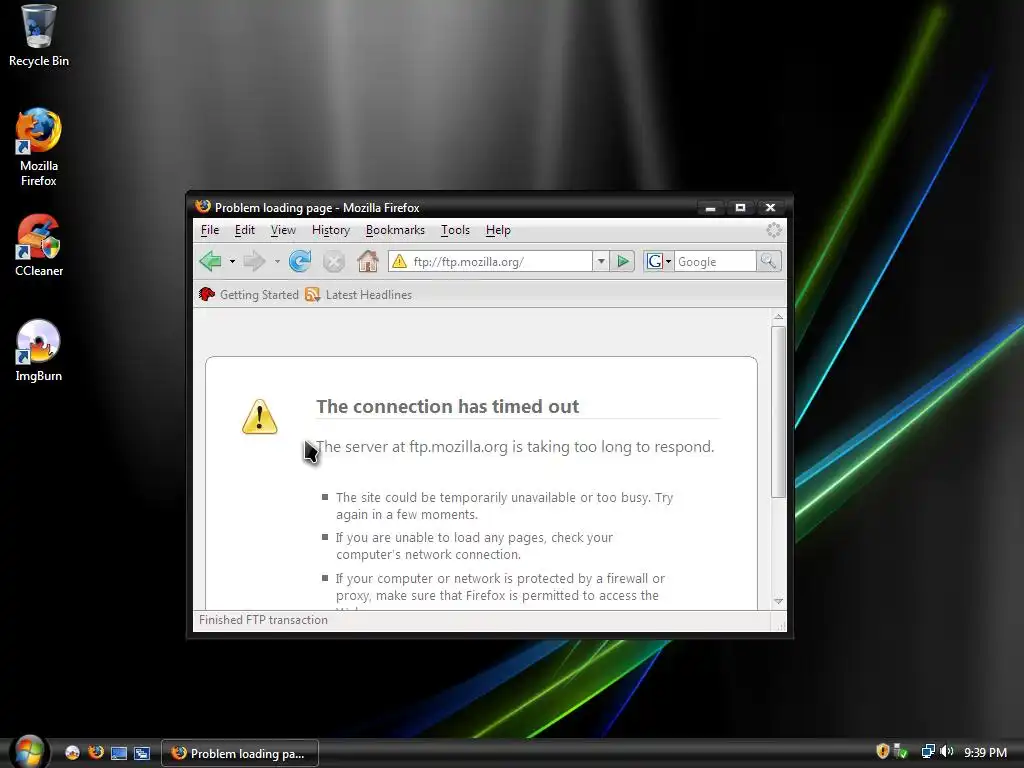This screenshot has height=768, width=1024.
Task: Select the CCleaner desktop shortcut
Action: [39, 246]
